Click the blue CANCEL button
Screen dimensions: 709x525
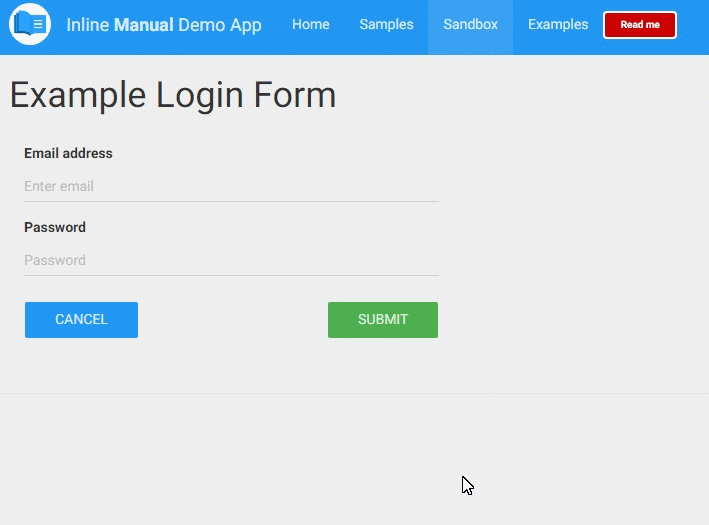point(81,320)
